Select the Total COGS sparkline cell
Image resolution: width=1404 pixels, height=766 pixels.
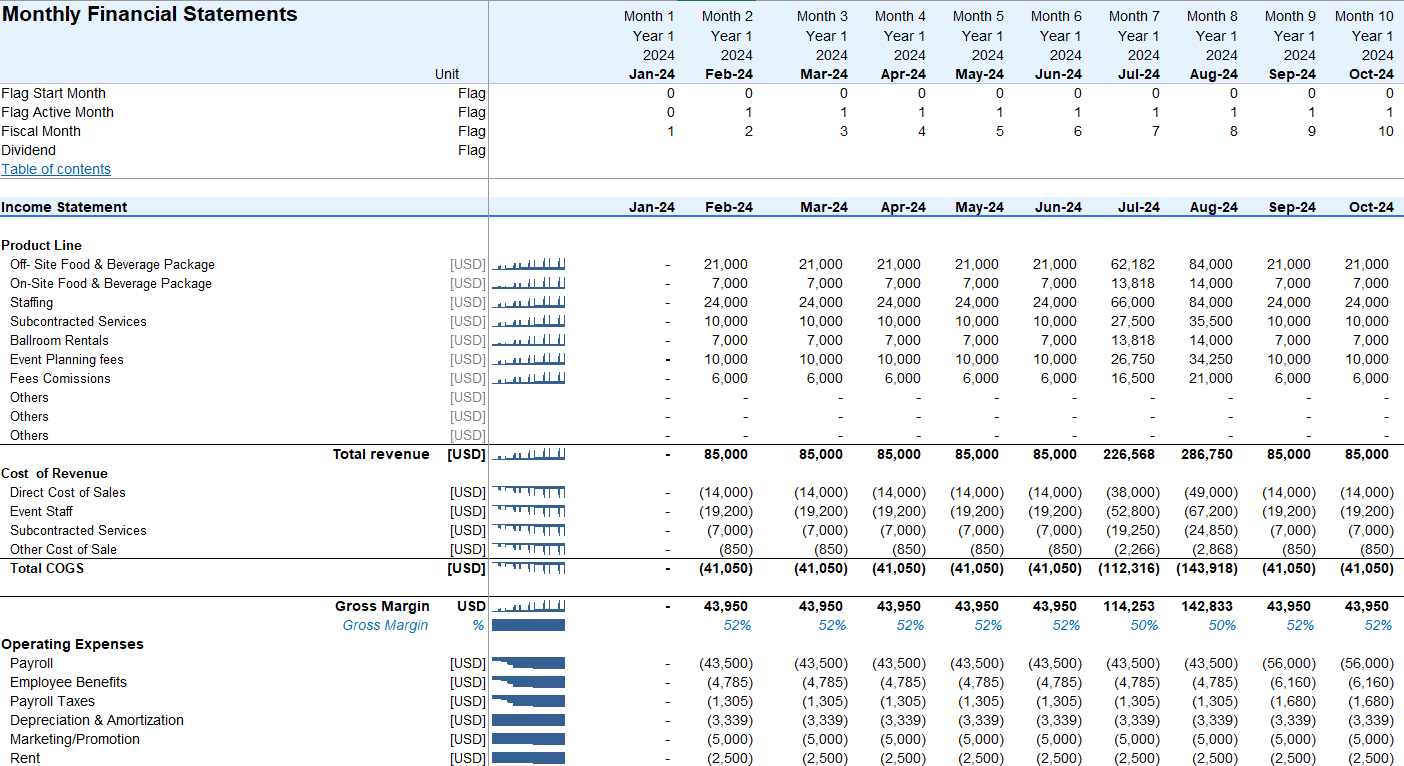(x=529, y=568)
